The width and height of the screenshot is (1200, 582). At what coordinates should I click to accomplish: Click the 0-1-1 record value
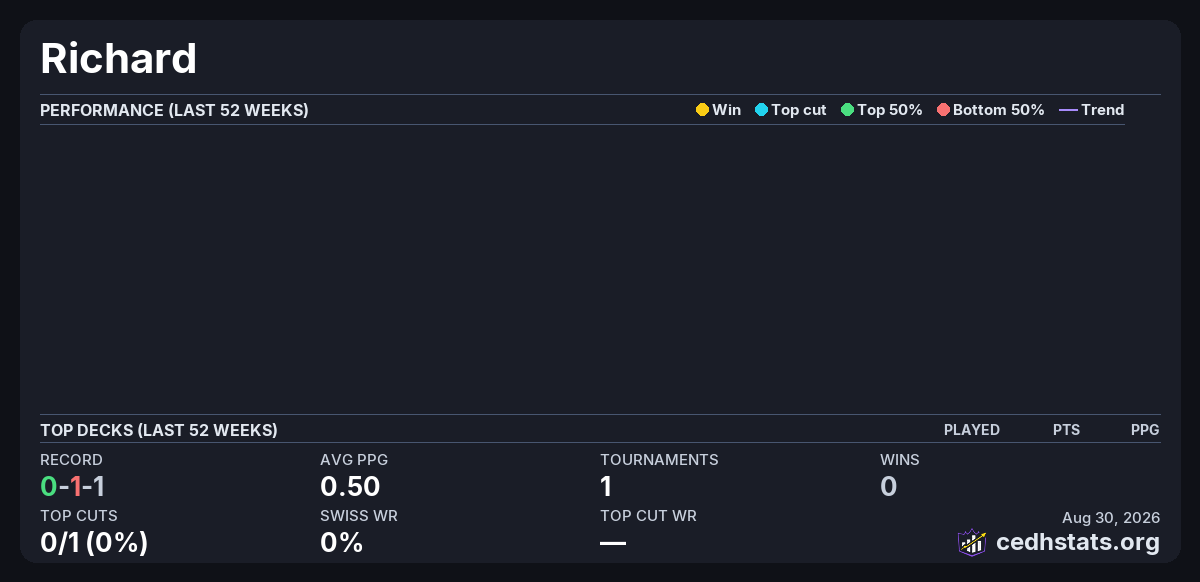73,487
